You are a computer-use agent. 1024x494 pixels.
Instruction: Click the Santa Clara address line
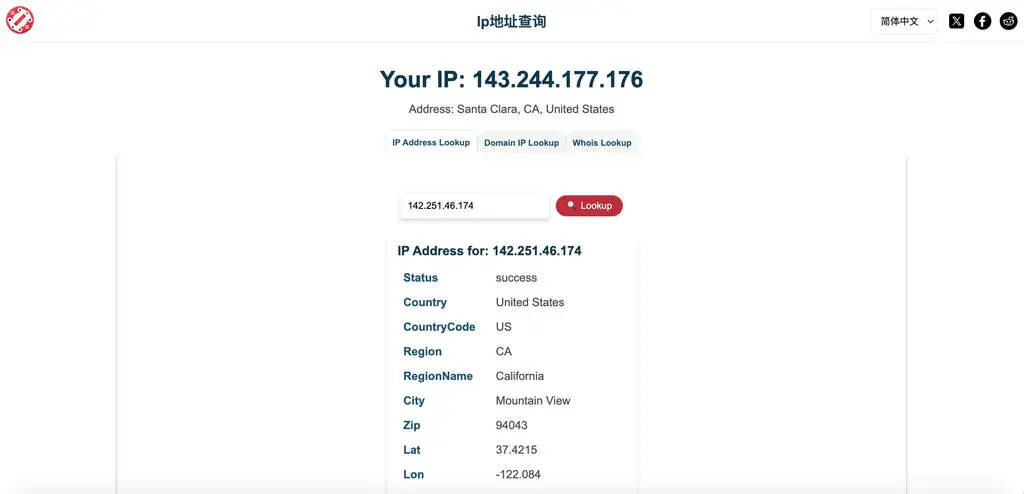pos(511,109)
